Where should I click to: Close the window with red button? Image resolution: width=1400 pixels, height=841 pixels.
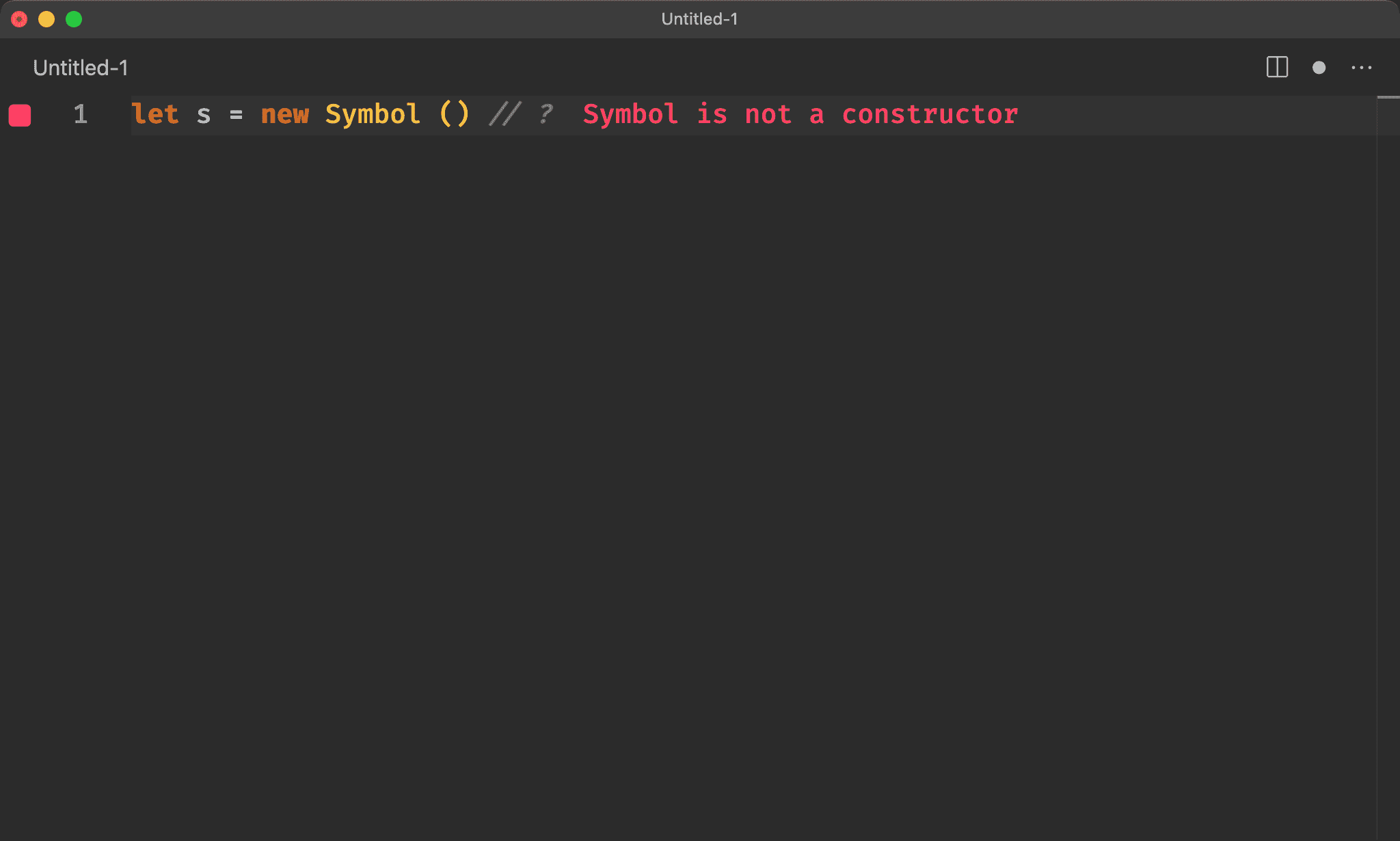pos(19,19)
